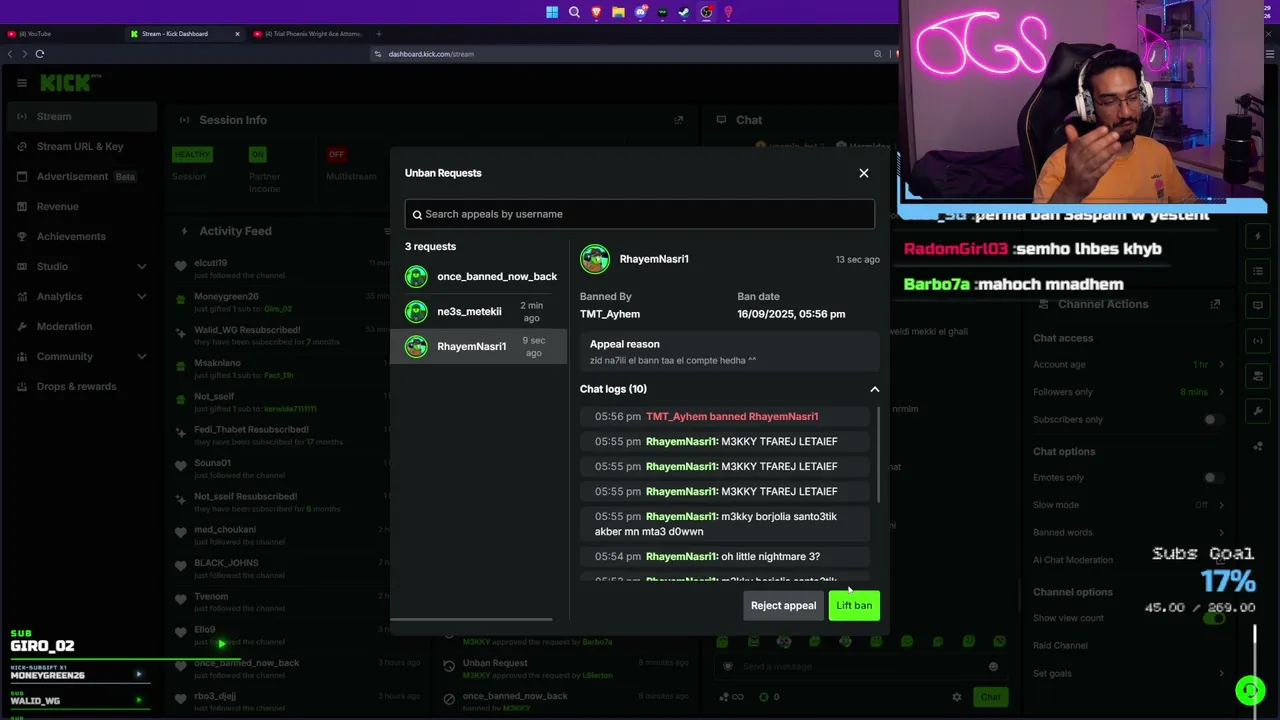1280x720 pixels.
Task: Pop out the Channel Actions panel
Action: pos(1215,304)
